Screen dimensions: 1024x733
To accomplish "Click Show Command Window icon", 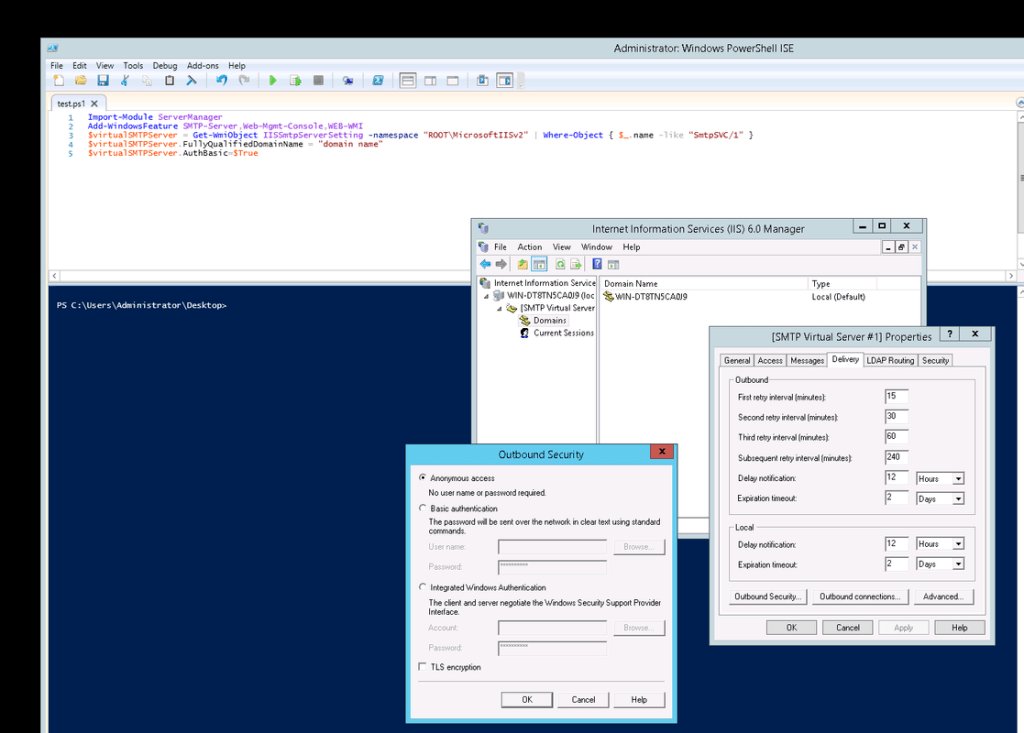I will click(x=482, y=80).
